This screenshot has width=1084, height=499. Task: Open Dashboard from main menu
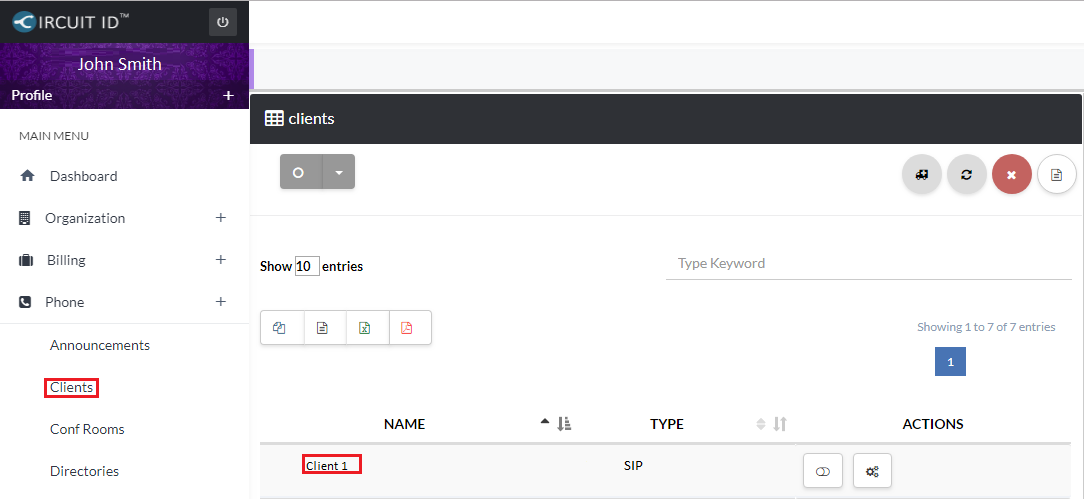83,176
